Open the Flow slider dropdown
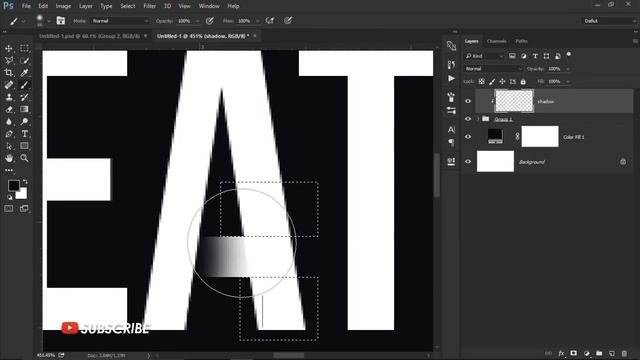The image size is (640, 360). 258,21
